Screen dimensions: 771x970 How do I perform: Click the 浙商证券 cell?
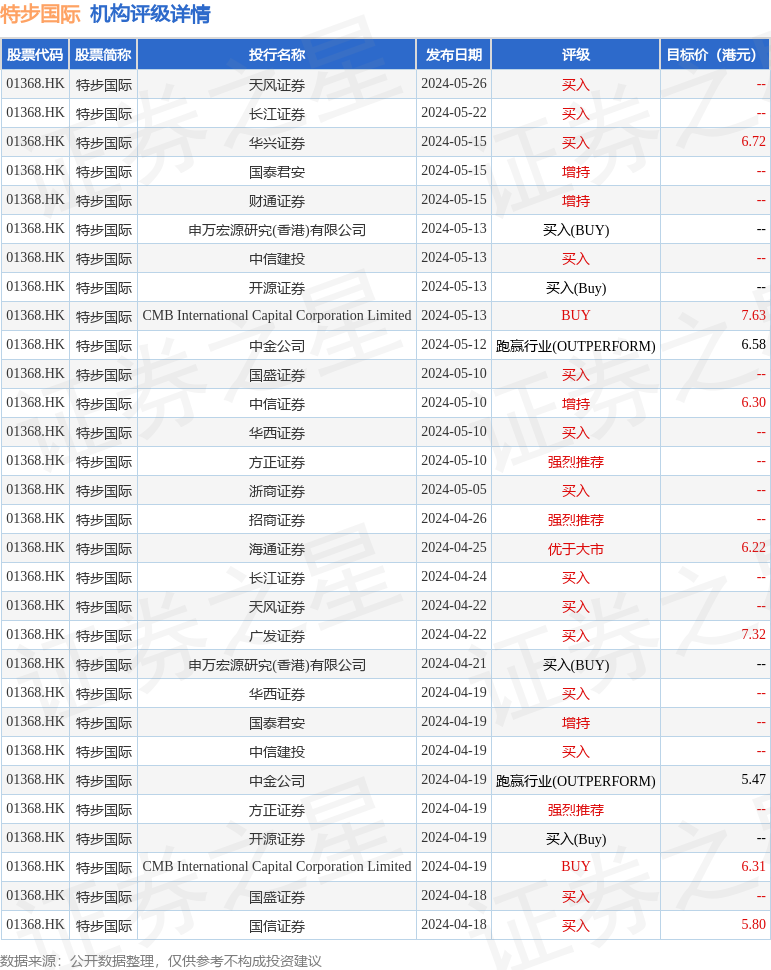[x=277, y=491]
